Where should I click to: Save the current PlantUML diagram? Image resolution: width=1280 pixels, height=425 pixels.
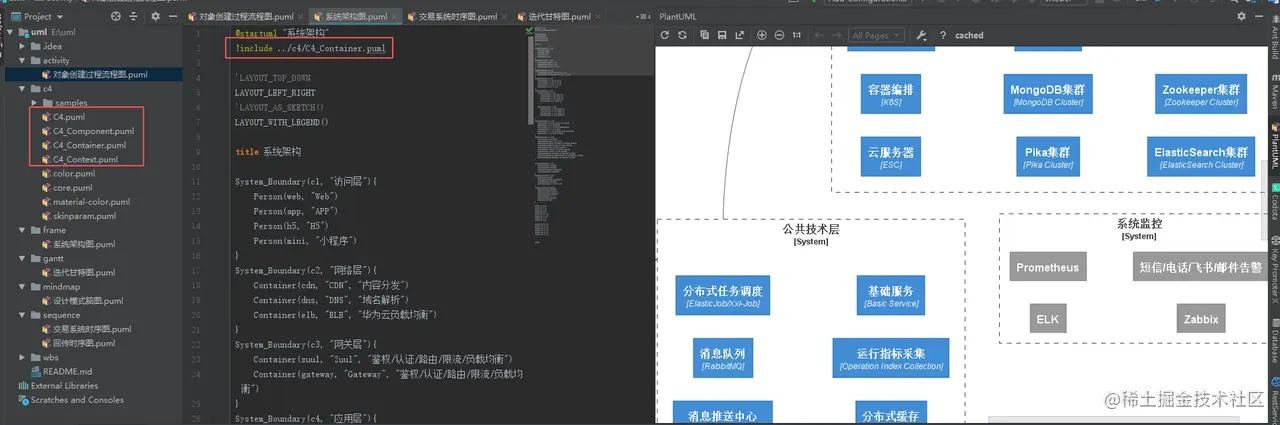point(721,35)
